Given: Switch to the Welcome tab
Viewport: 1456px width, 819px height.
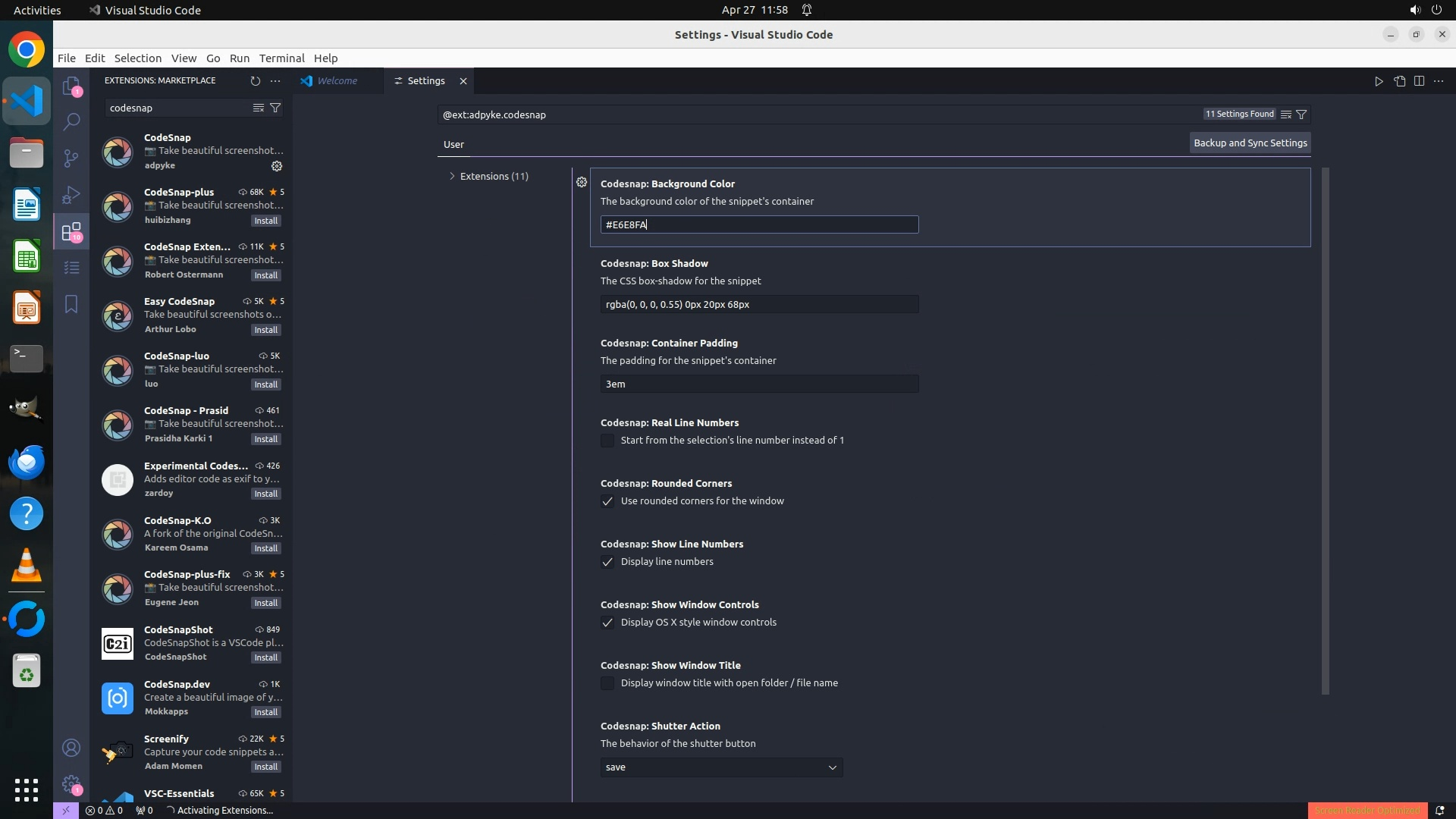Looking at the screenshot, I should pos(337,80).
